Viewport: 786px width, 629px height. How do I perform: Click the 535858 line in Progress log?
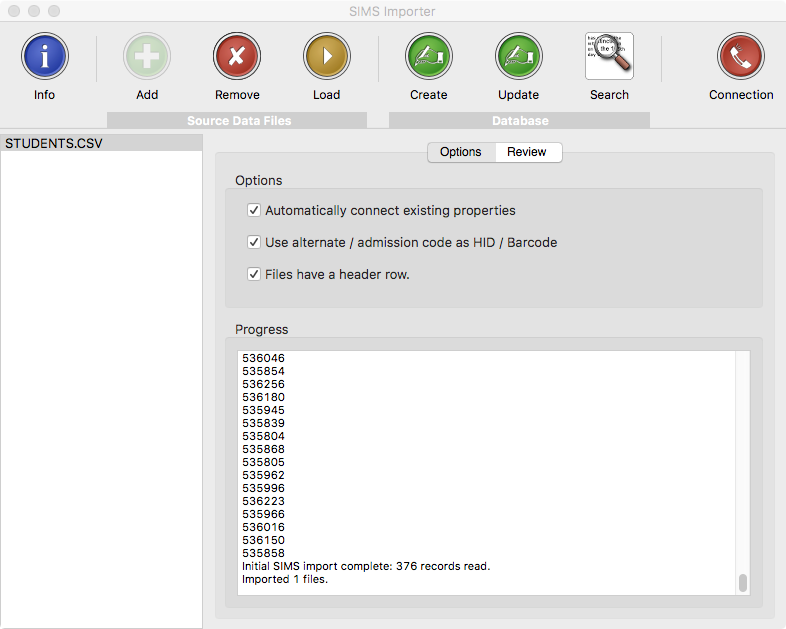tap(263, 553)
